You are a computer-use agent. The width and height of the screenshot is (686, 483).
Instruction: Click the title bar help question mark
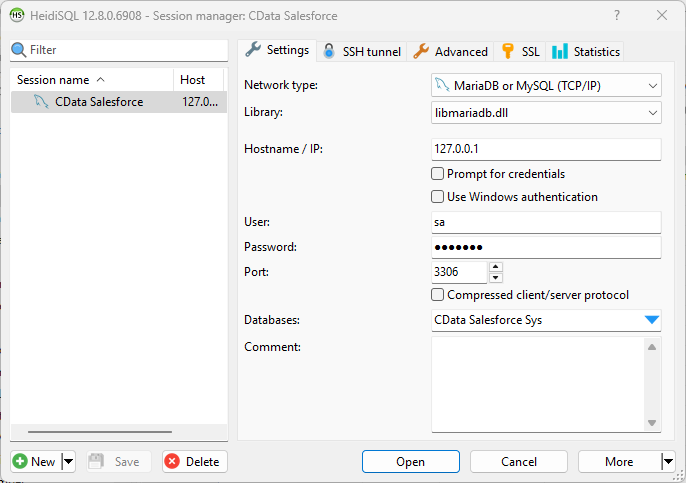point(615,15)
